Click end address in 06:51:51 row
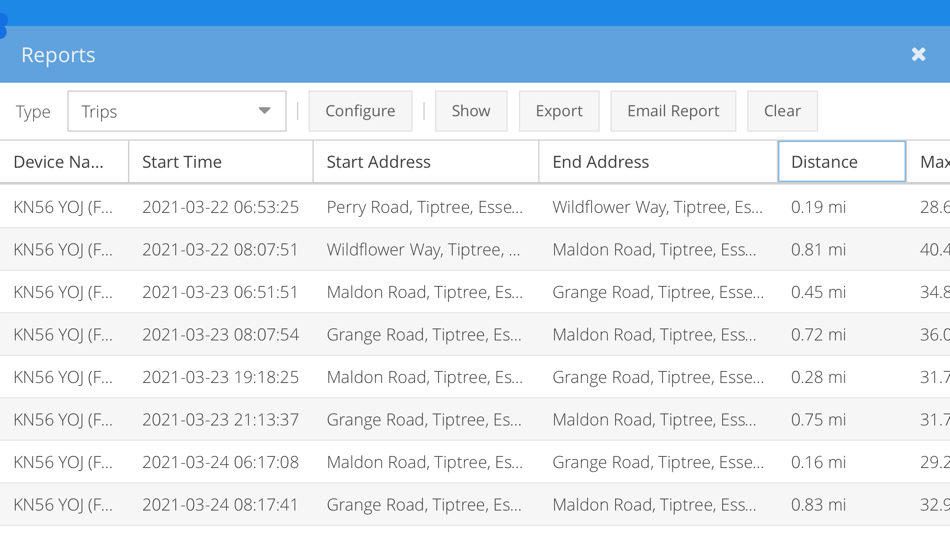 [x=658, y=292]
